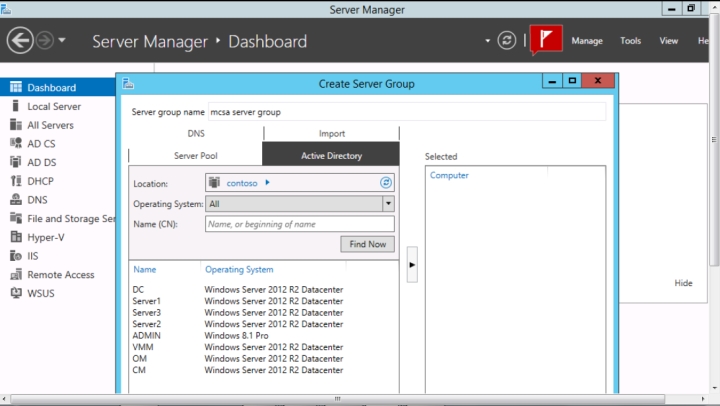The image size is (720, 406).
Task: Open the notifications flag
Action: point(546,41)
